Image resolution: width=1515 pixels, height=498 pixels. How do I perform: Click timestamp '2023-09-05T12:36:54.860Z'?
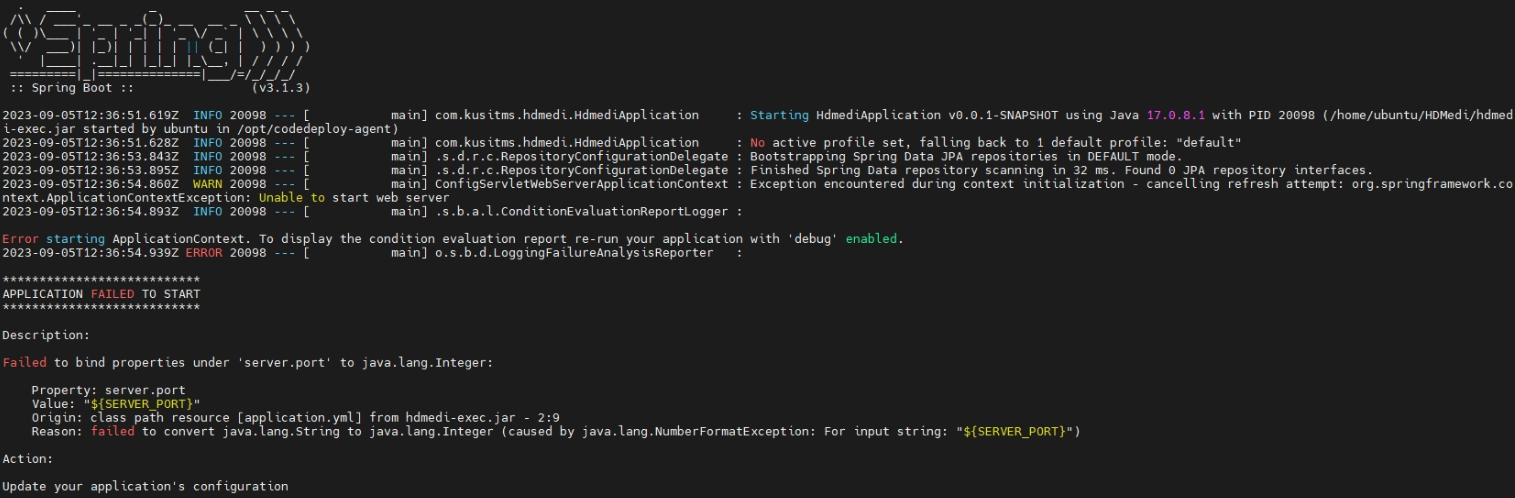(x=91, y=184)
